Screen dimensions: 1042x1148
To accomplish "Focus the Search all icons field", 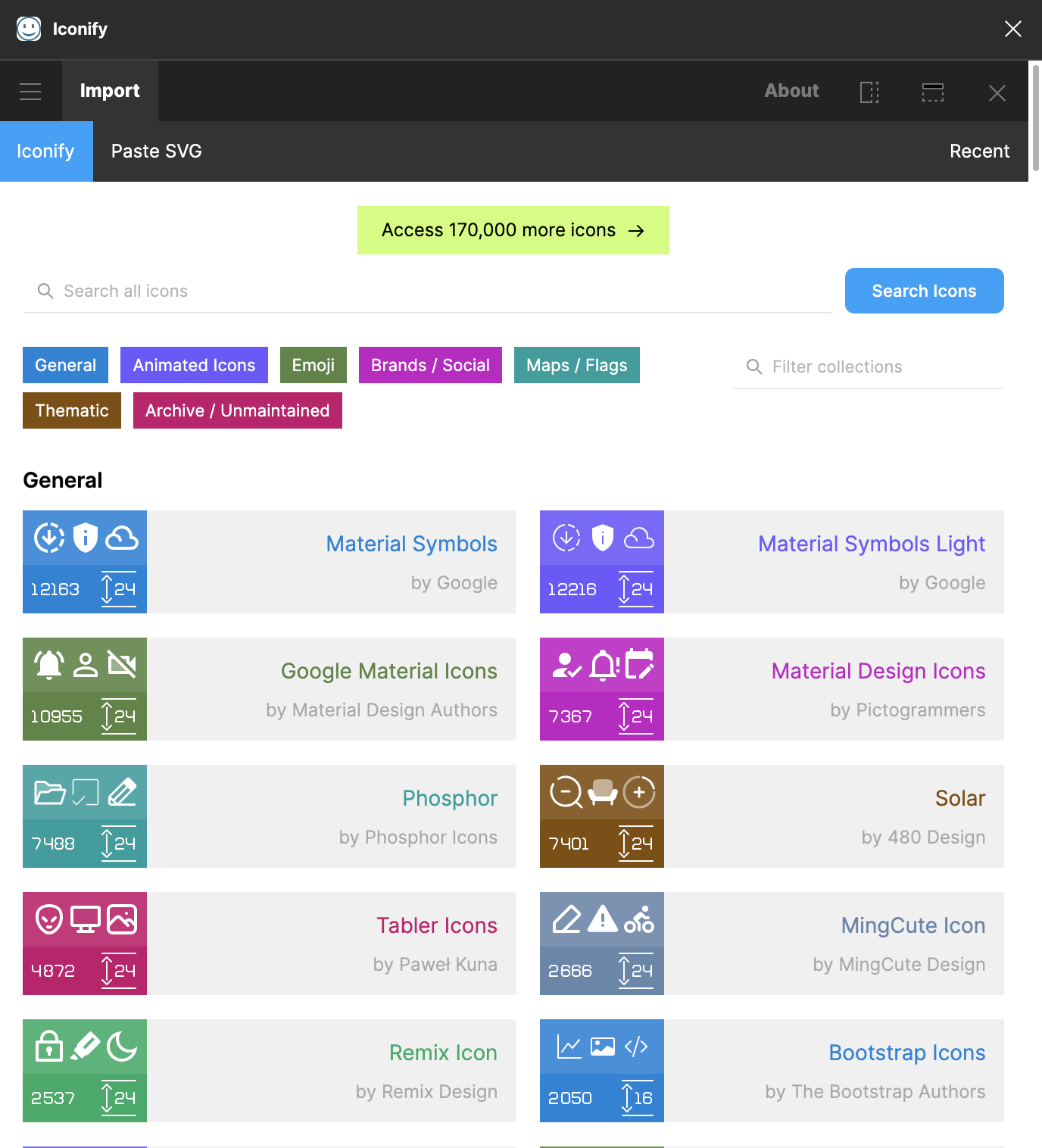I will pyautogui.click(x=428, y=291).
